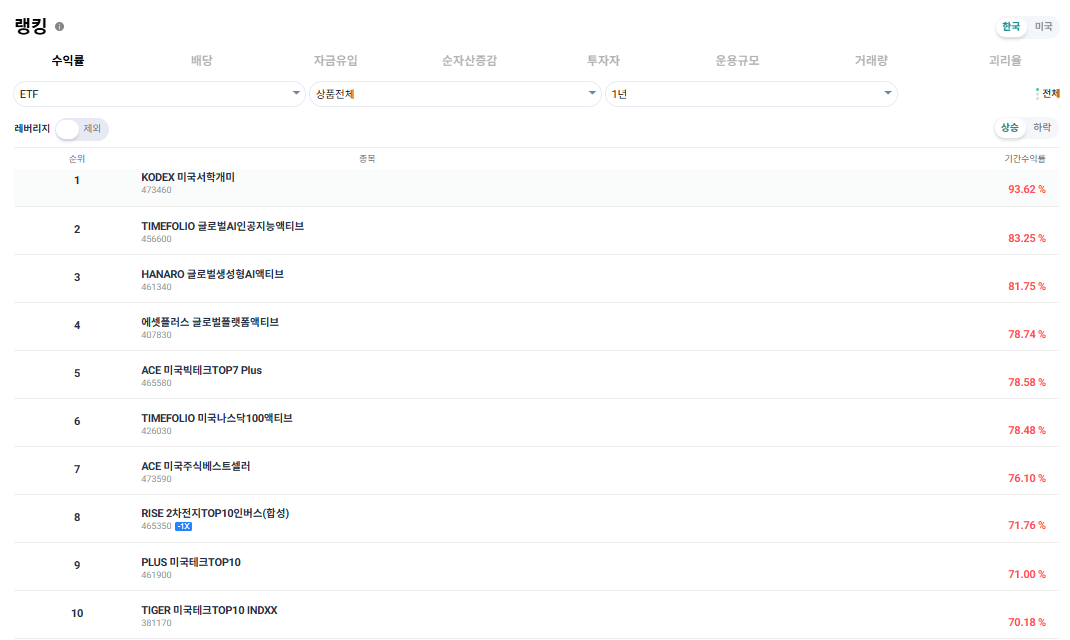The height and width of the screenshot is (640, 1070).
Task: Open the ETF product type dropdown
Action: click(x=160, y=92)
